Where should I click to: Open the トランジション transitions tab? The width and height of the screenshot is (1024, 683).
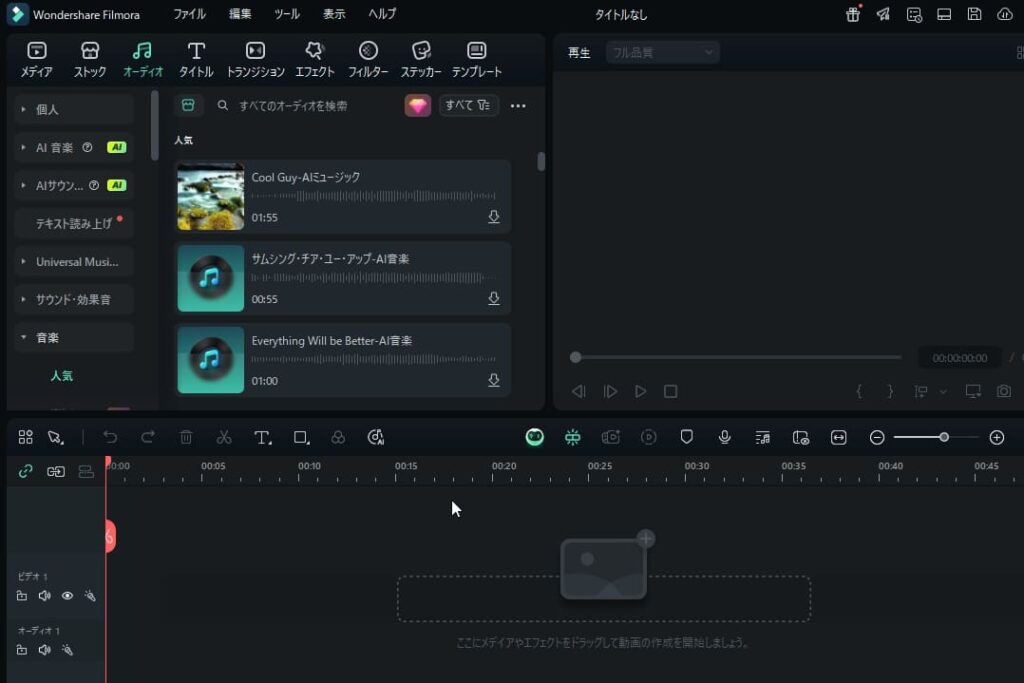tap(255, 59)
